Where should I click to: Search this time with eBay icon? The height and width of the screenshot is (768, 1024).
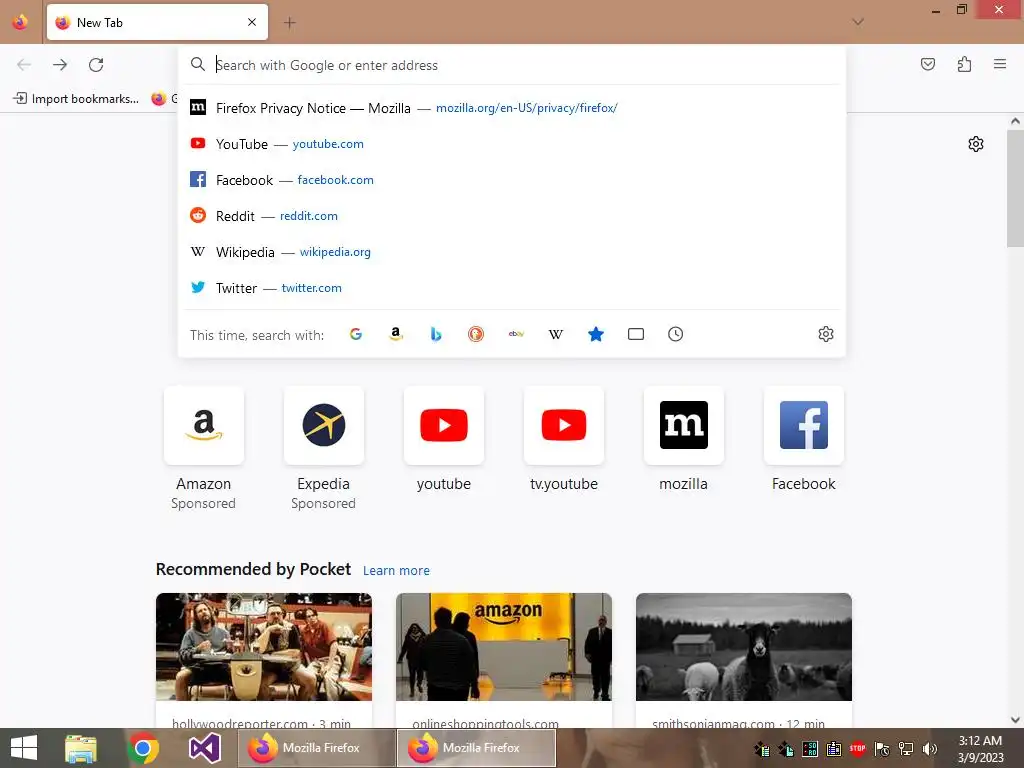[x=516, y=334]
